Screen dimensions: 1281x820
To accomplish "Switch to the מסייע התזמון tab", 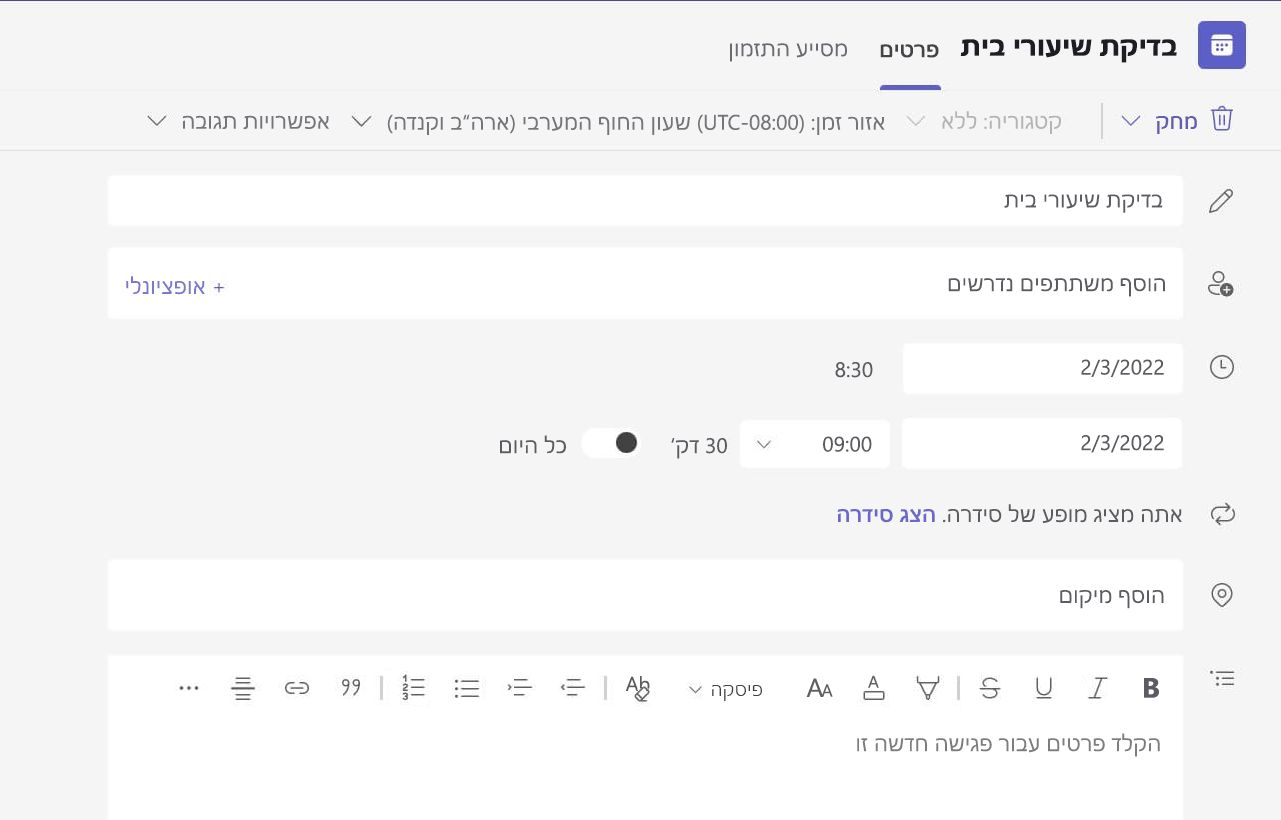I will [x=788, y=48].
